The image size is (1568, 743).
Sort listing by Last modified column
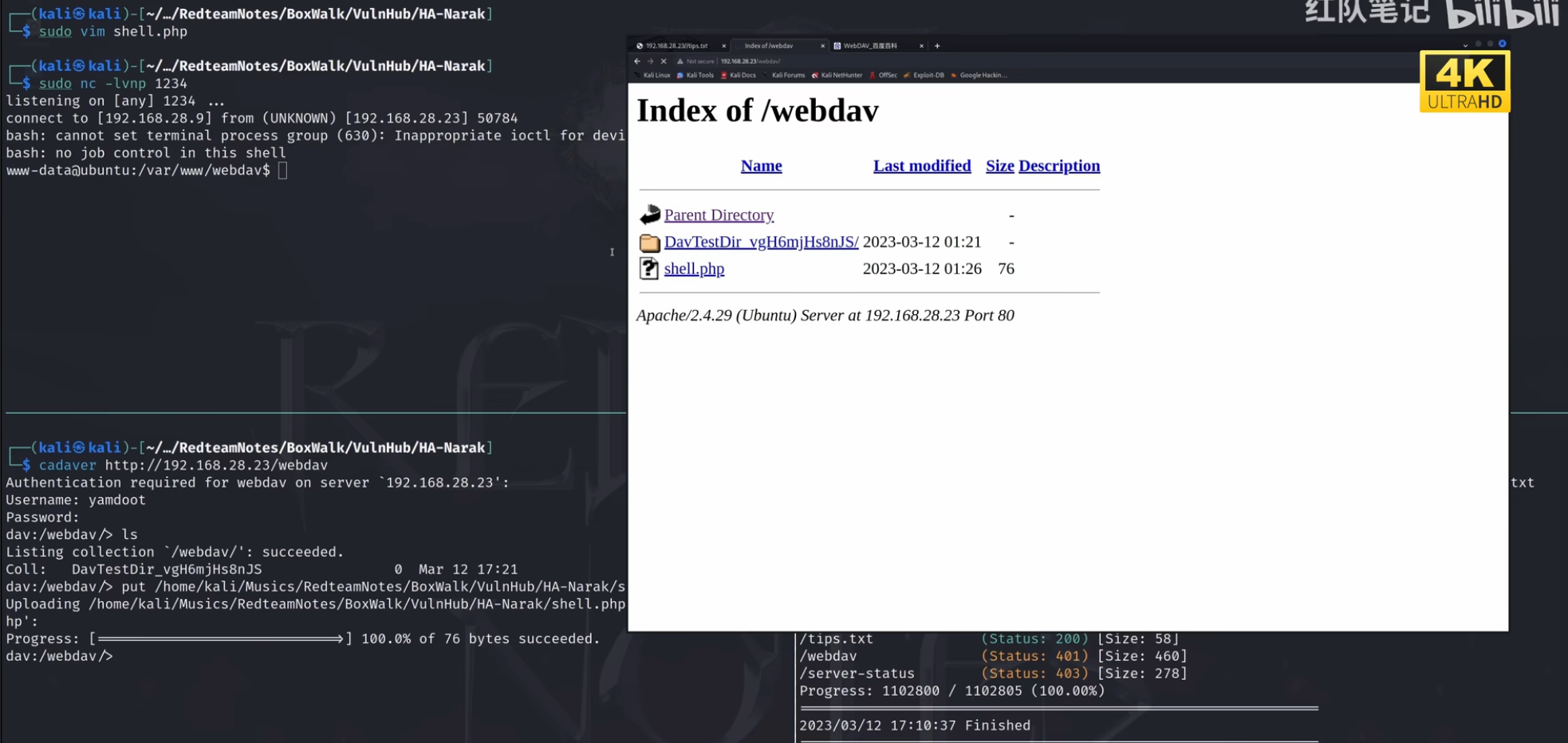[922, 166]
